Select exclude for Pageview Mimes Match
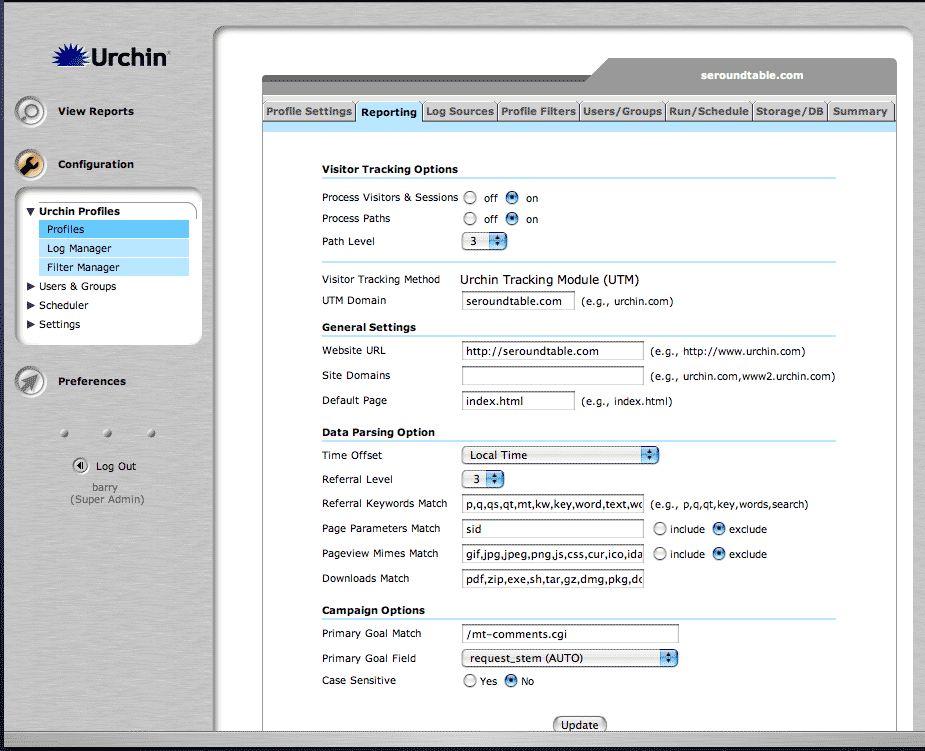This screenshot has height=751, width=925. click(719, 554)
